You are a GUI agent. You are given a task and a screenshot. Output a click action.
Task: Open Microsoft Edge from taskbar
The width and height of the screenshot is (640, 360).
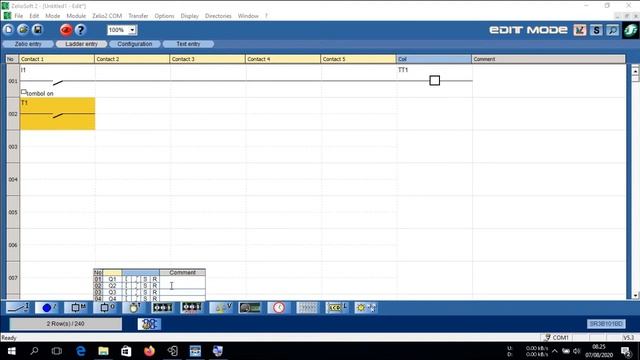pos(81,351)
